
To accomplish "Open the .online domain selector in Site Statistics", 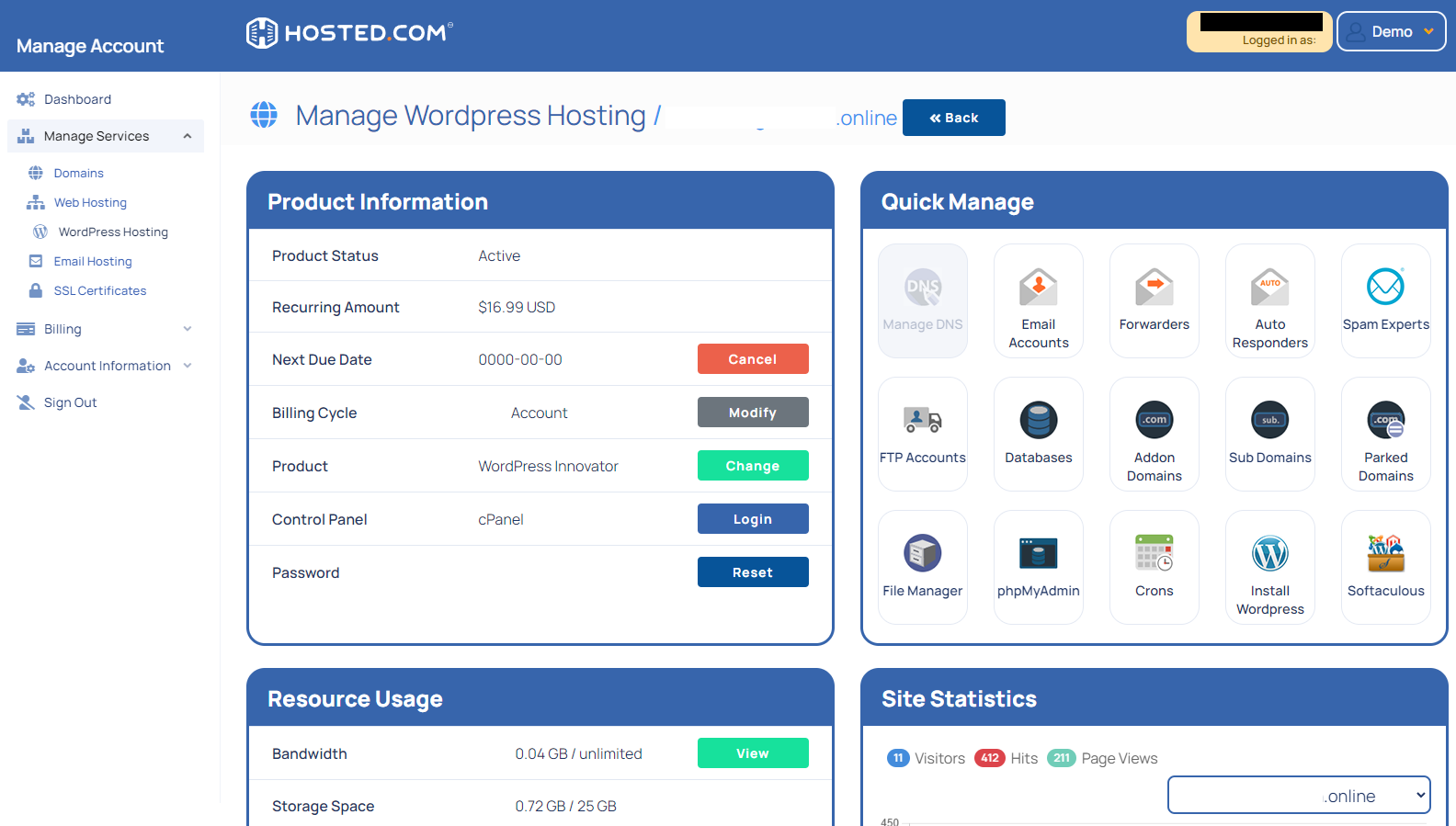I will click(1299, 795).
